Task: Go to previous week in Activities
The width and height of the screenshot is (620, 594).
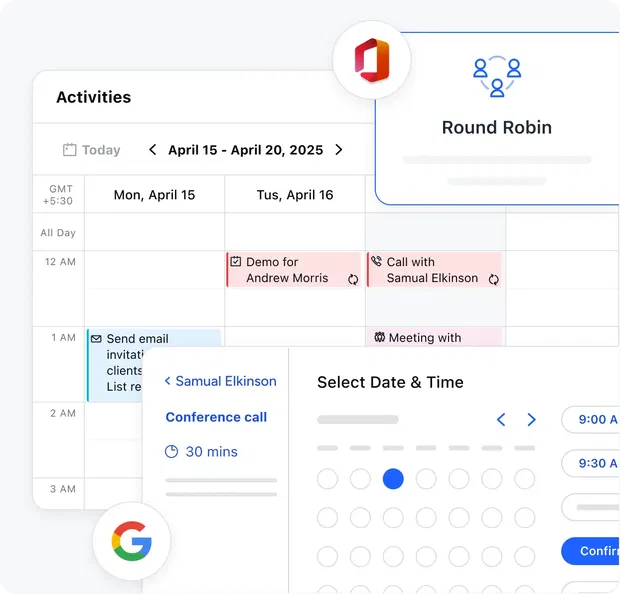Action: [152, 150]
